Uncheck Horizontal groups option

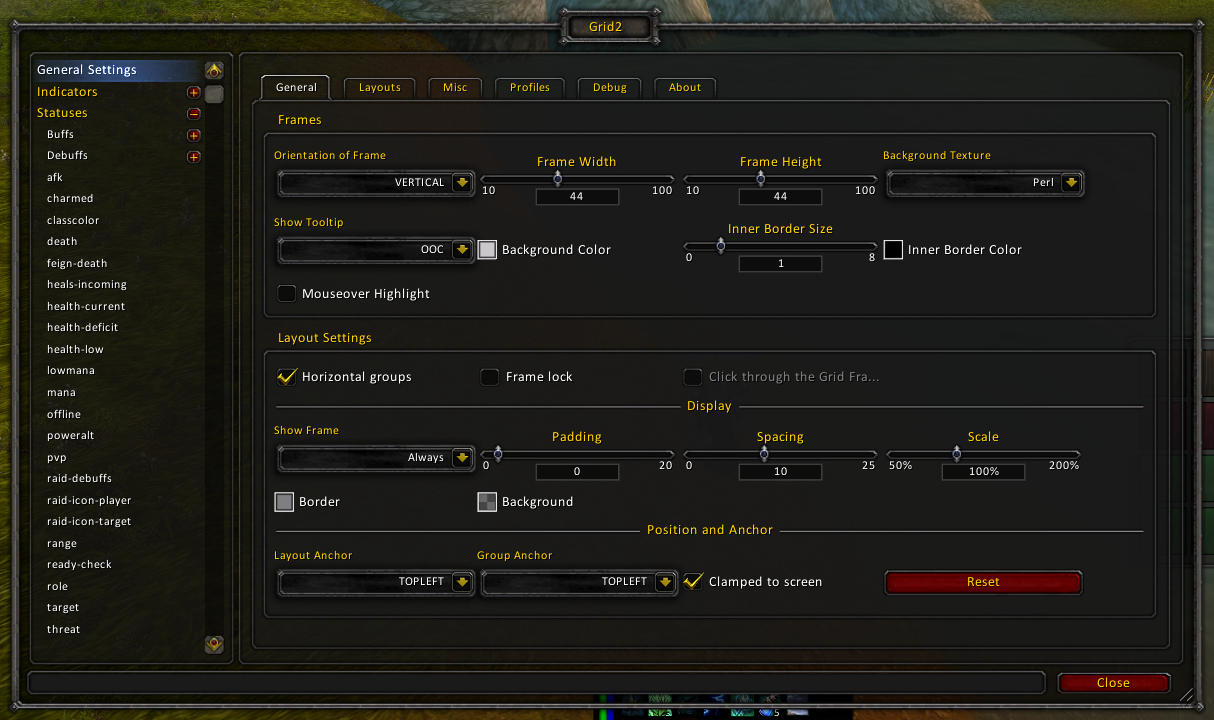pos(287,377)
